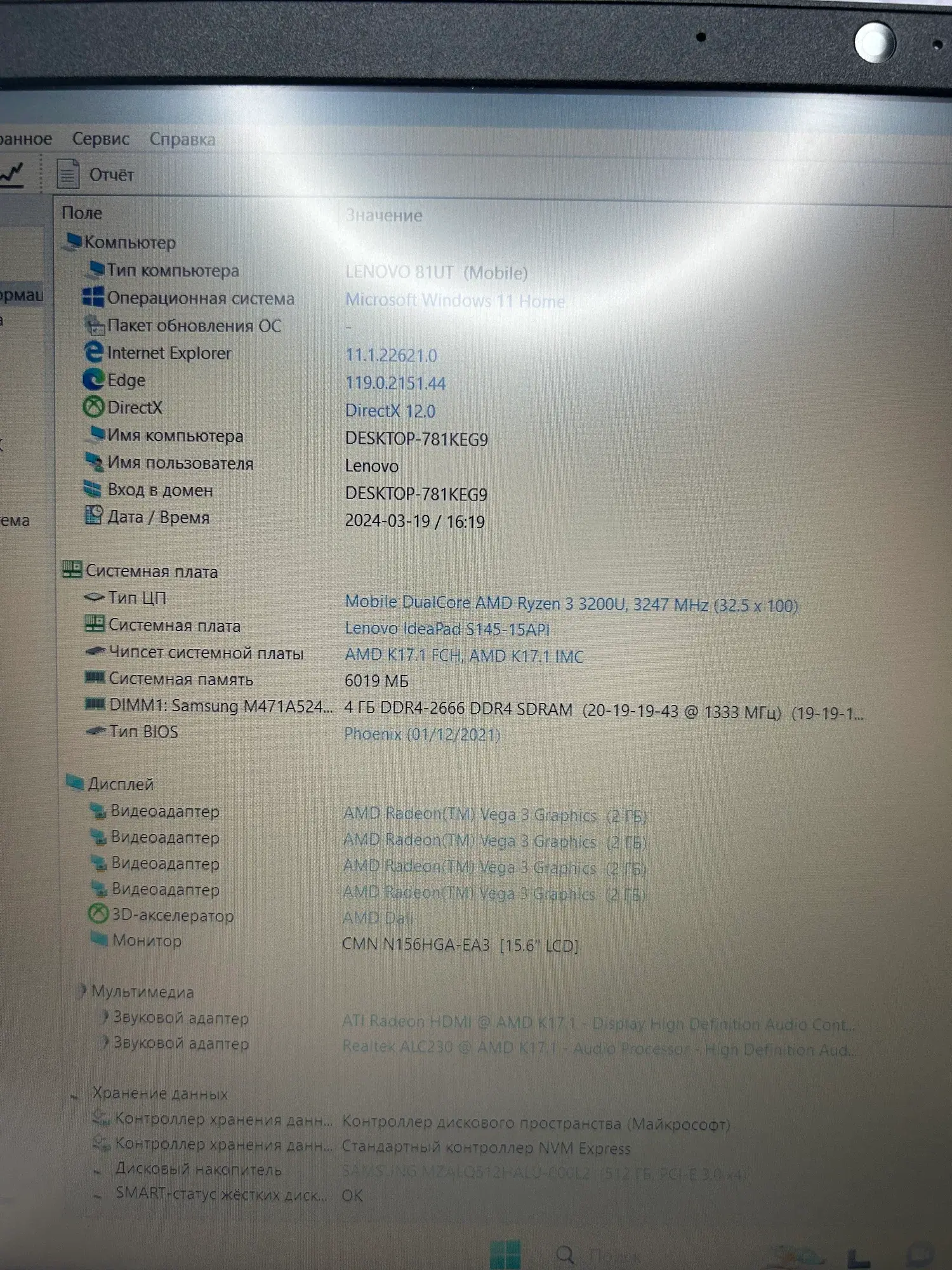Select the SMART-статус жёстких дисков row
The height and width of the screenshot is (1270, 952).
click(x=228, y=1194)
